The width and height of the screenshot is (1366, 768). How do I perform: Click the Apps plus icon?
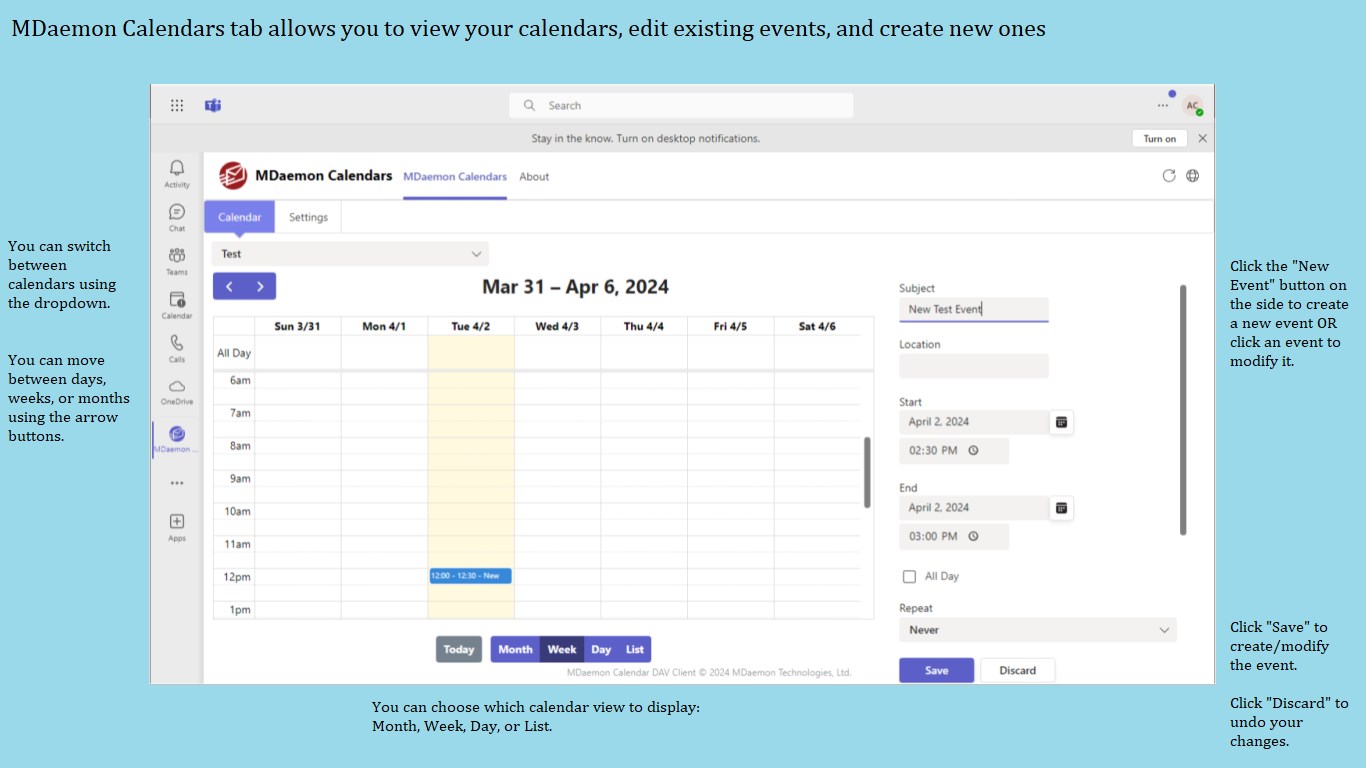click(x=177, y=522)
